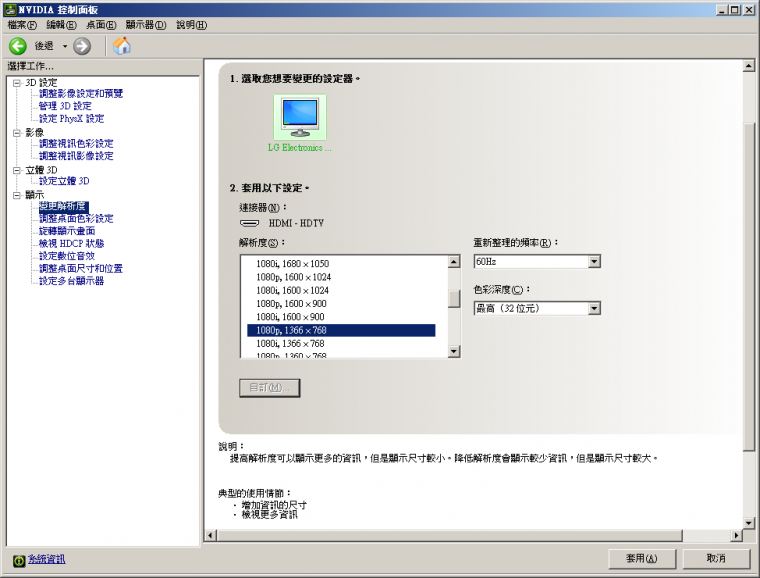Click the green Back arrow icon
Image resolution: width=760 pixels, height=578 pixels.
tap(18, 47)
